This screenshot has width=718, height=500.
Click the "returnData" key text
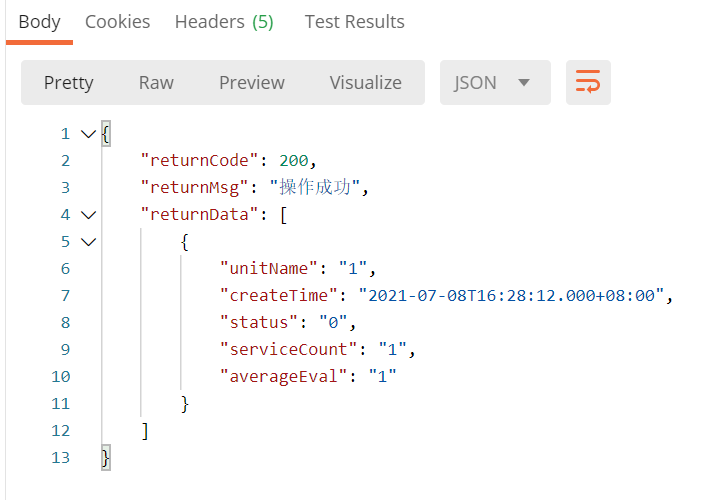tap(200, 215)
